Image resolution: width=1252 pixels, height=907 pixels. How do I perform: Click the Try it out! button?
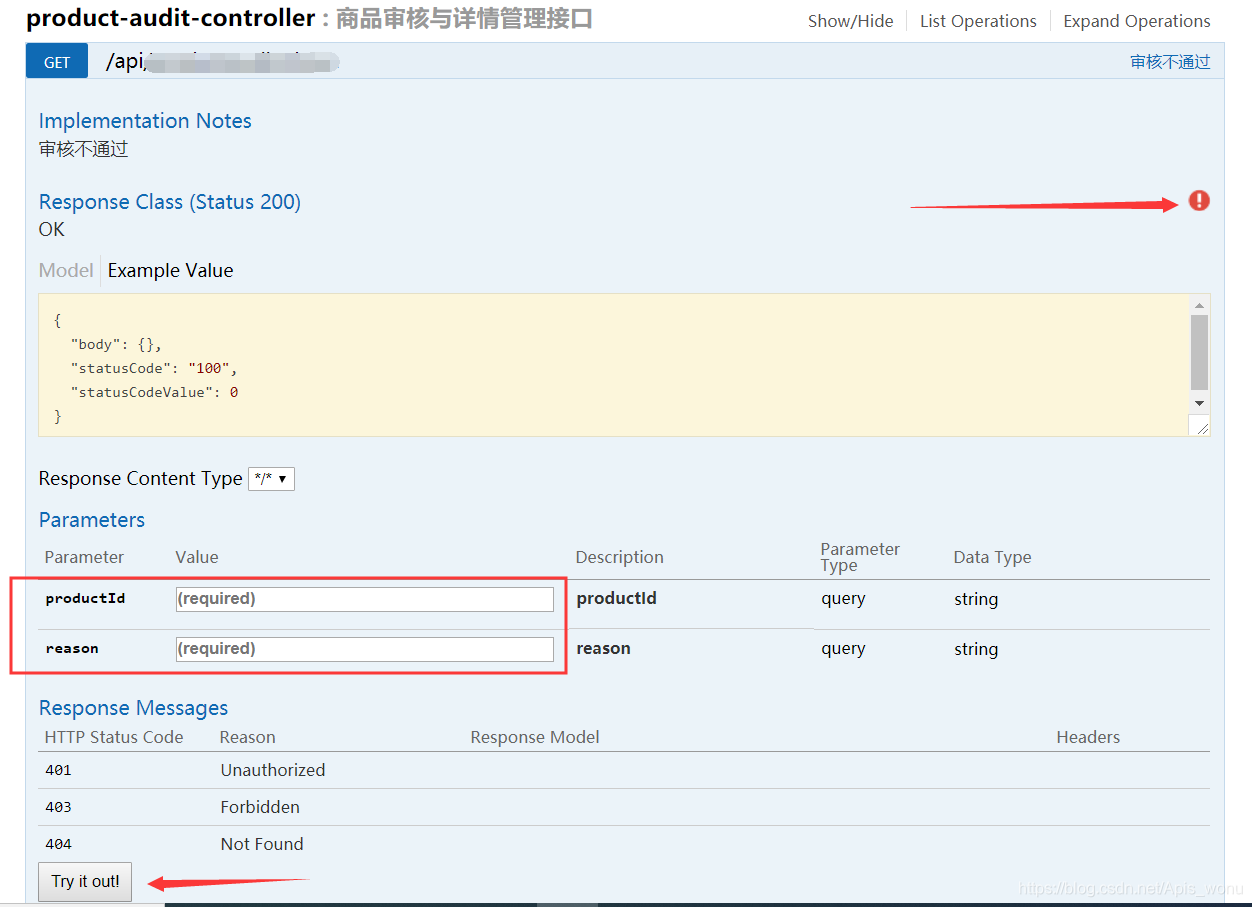click(85, 881)
